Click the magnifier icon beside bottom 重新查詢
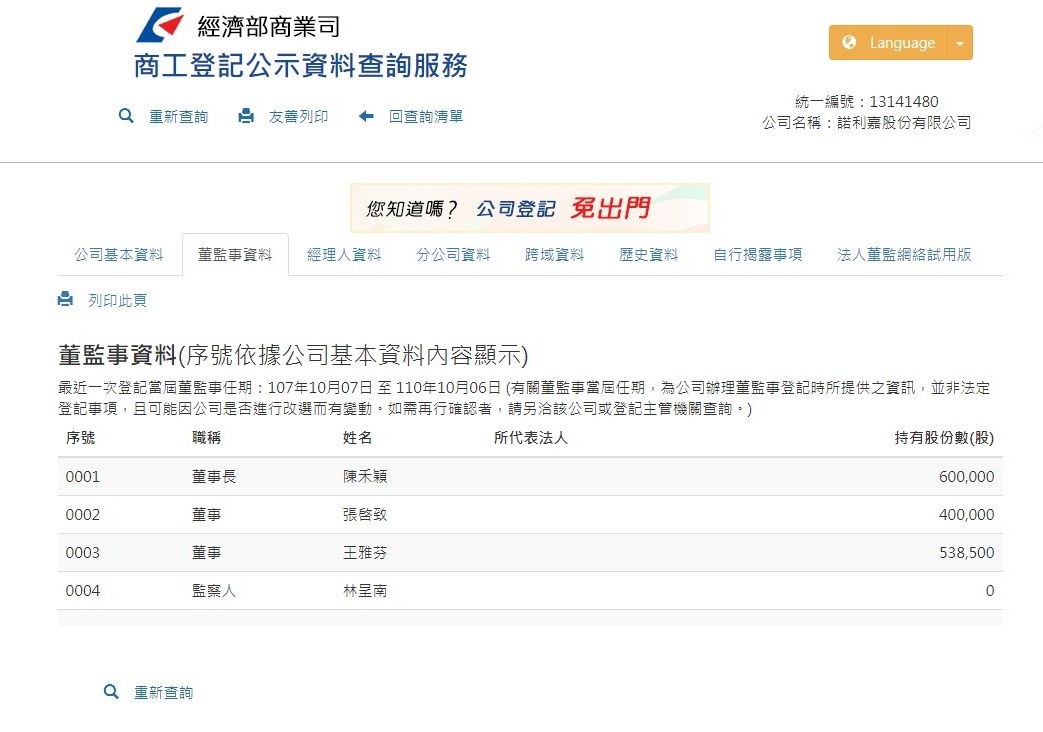1043x732 pixels. (111, 691)
